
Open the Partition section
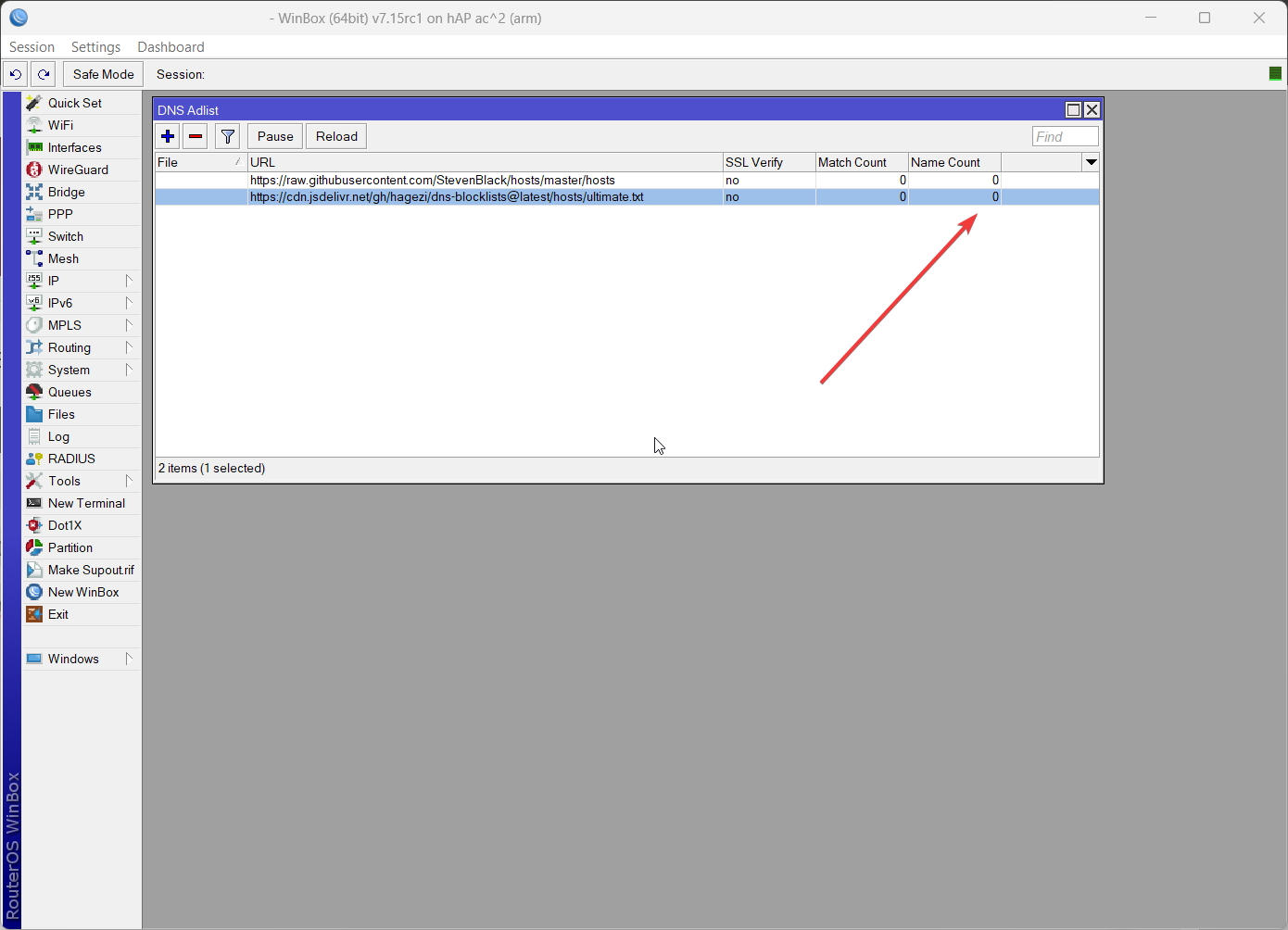[x=82, y=547]
